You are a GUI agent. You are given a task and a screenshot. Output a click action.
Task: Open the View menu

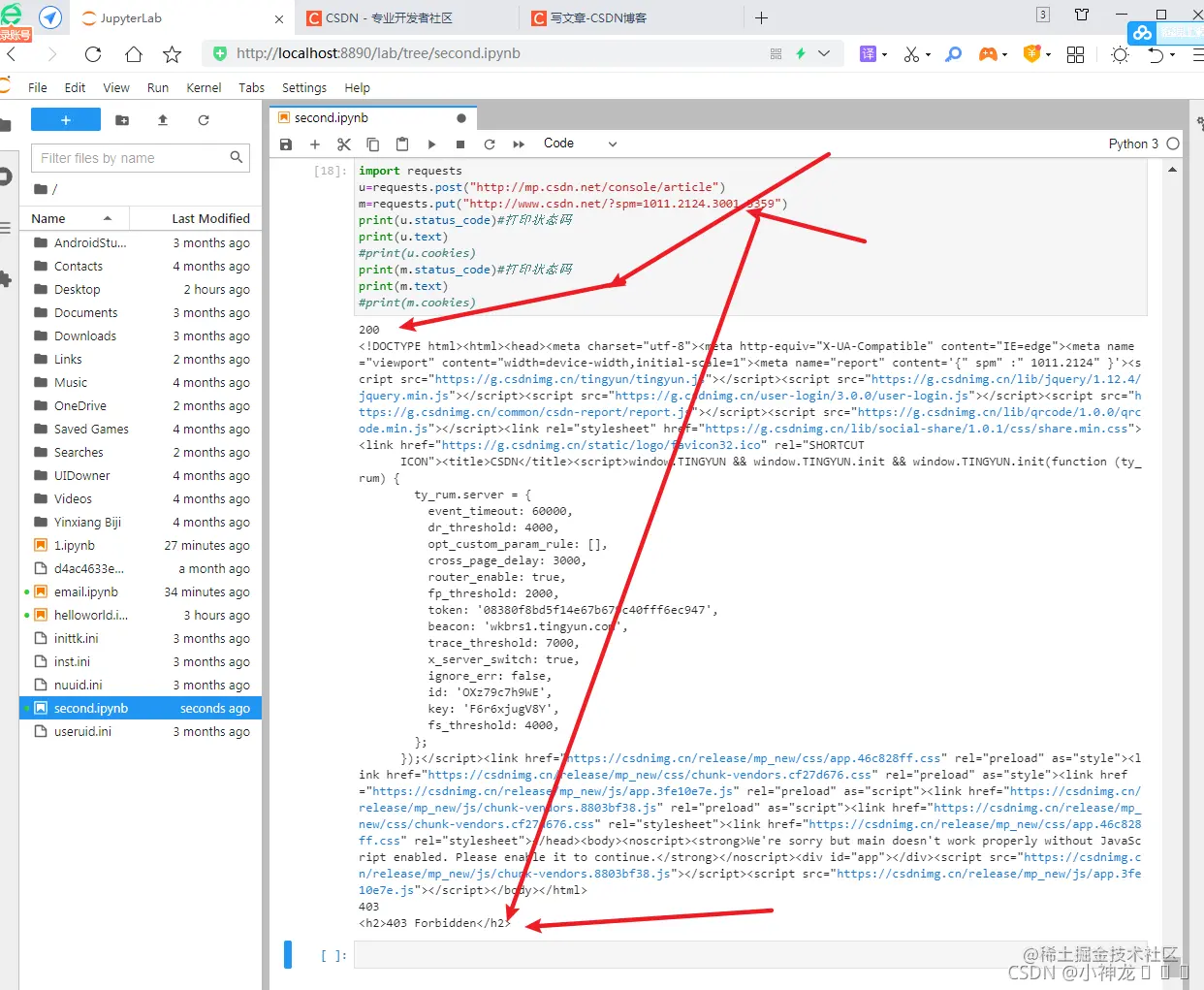[x=116, y=87]
